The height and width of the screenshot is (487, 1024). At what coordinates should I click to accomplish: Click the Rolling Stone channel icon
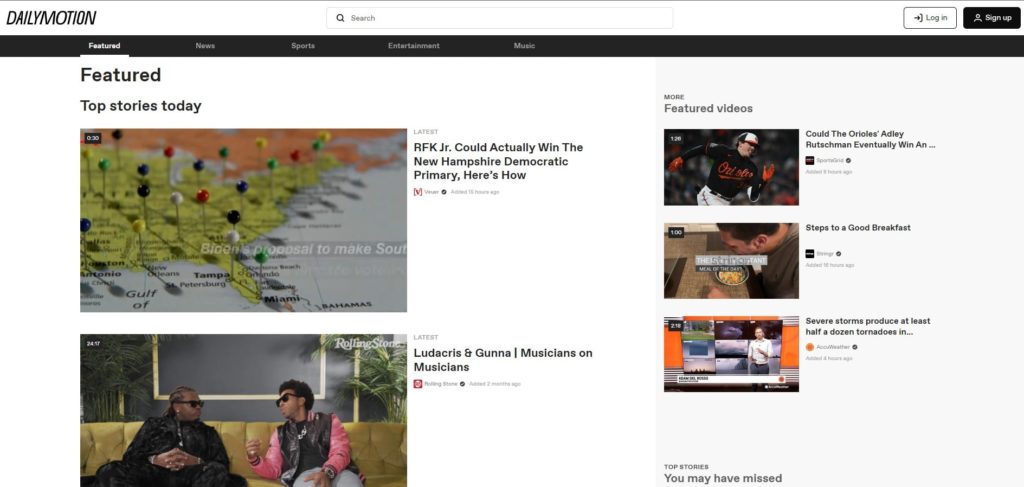(x=418, y=383)
